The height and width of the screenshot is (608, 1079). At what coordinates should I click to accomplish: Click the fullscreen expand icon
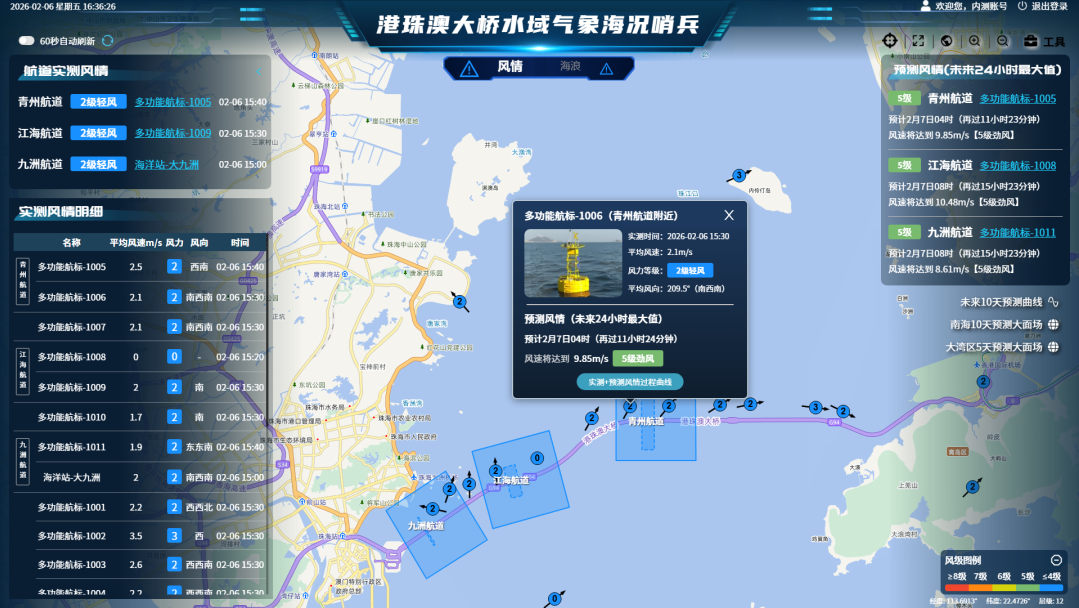(918, 41)
